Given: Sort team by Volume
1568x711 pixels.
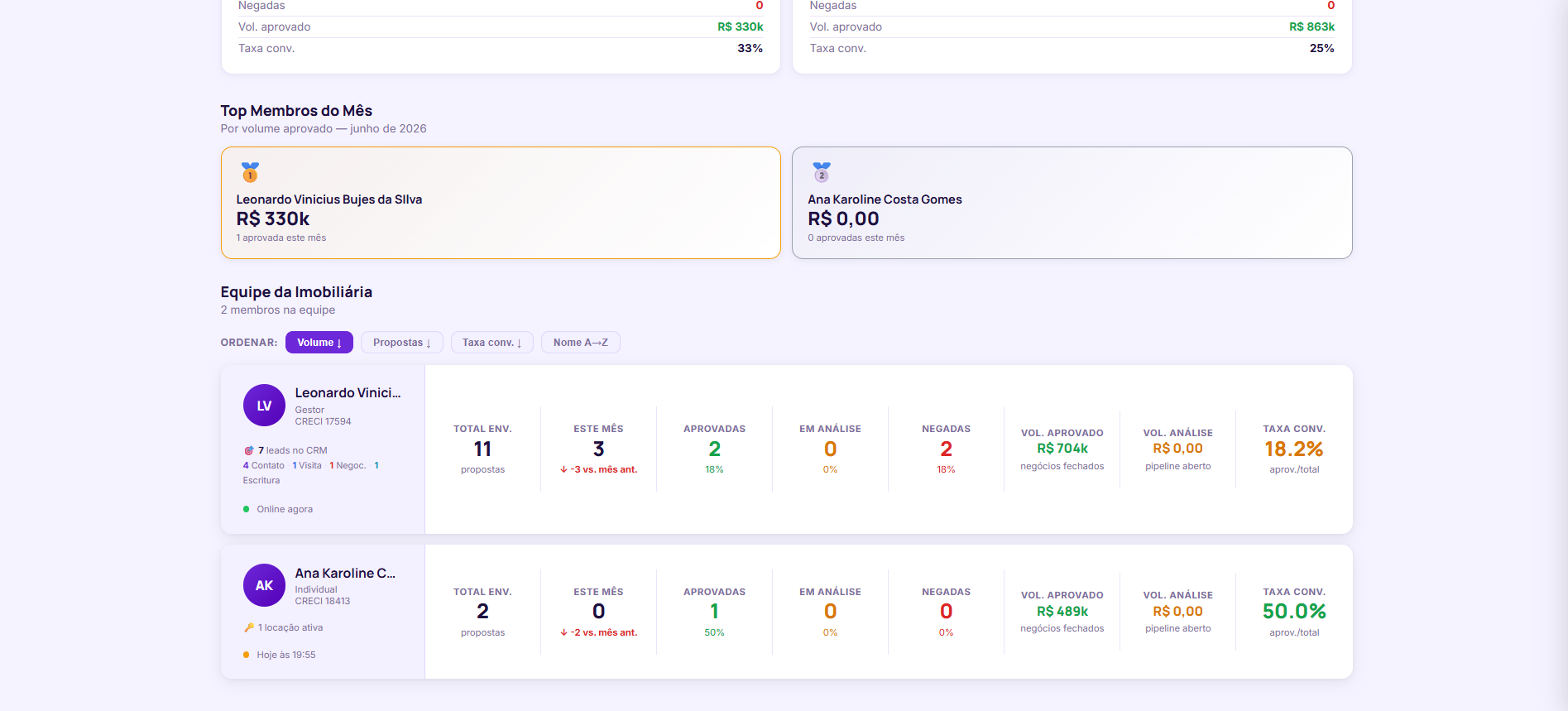Looking at the screenshot, I should (319, 343).
